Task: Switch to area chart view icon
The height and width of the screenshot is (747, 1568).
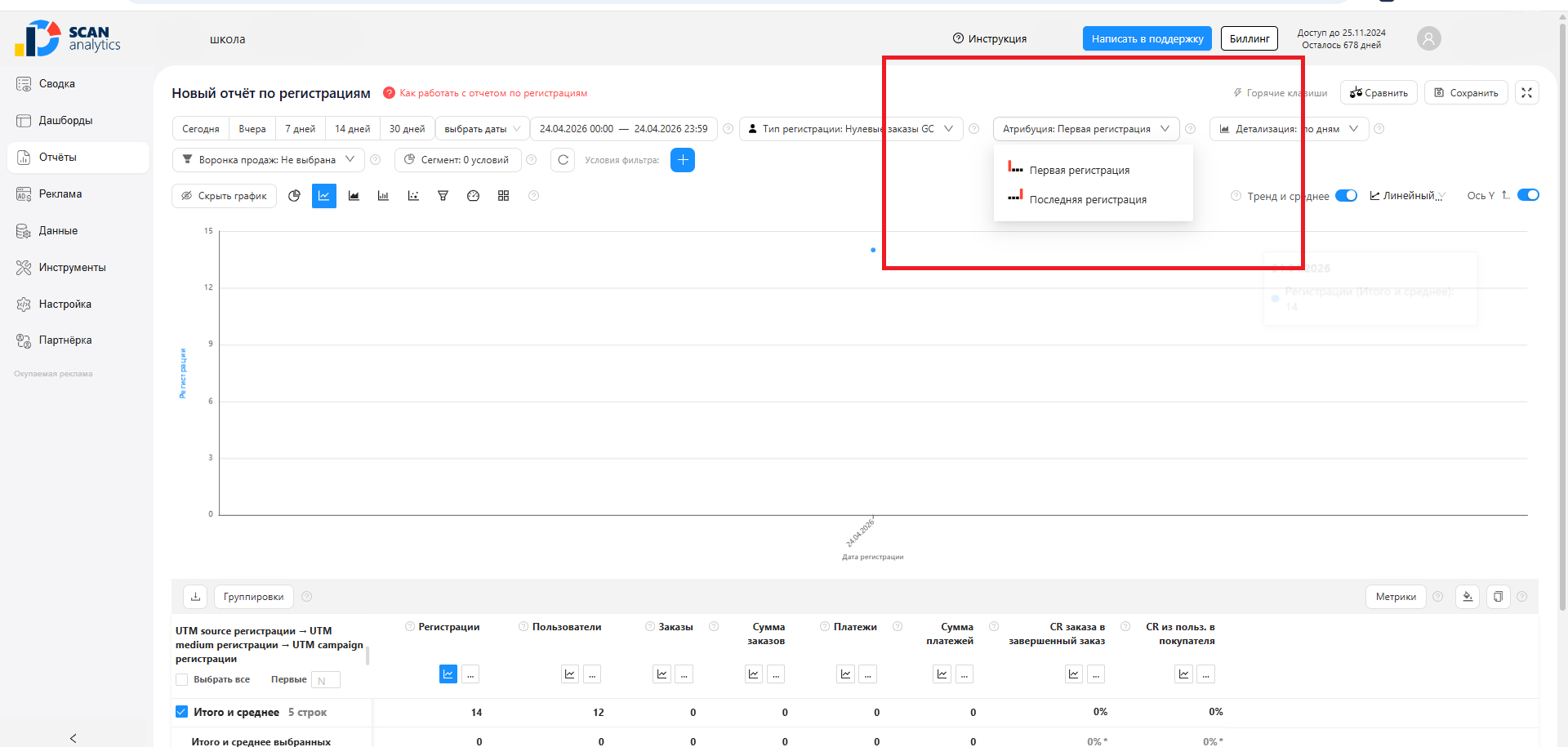Action: 354,196
